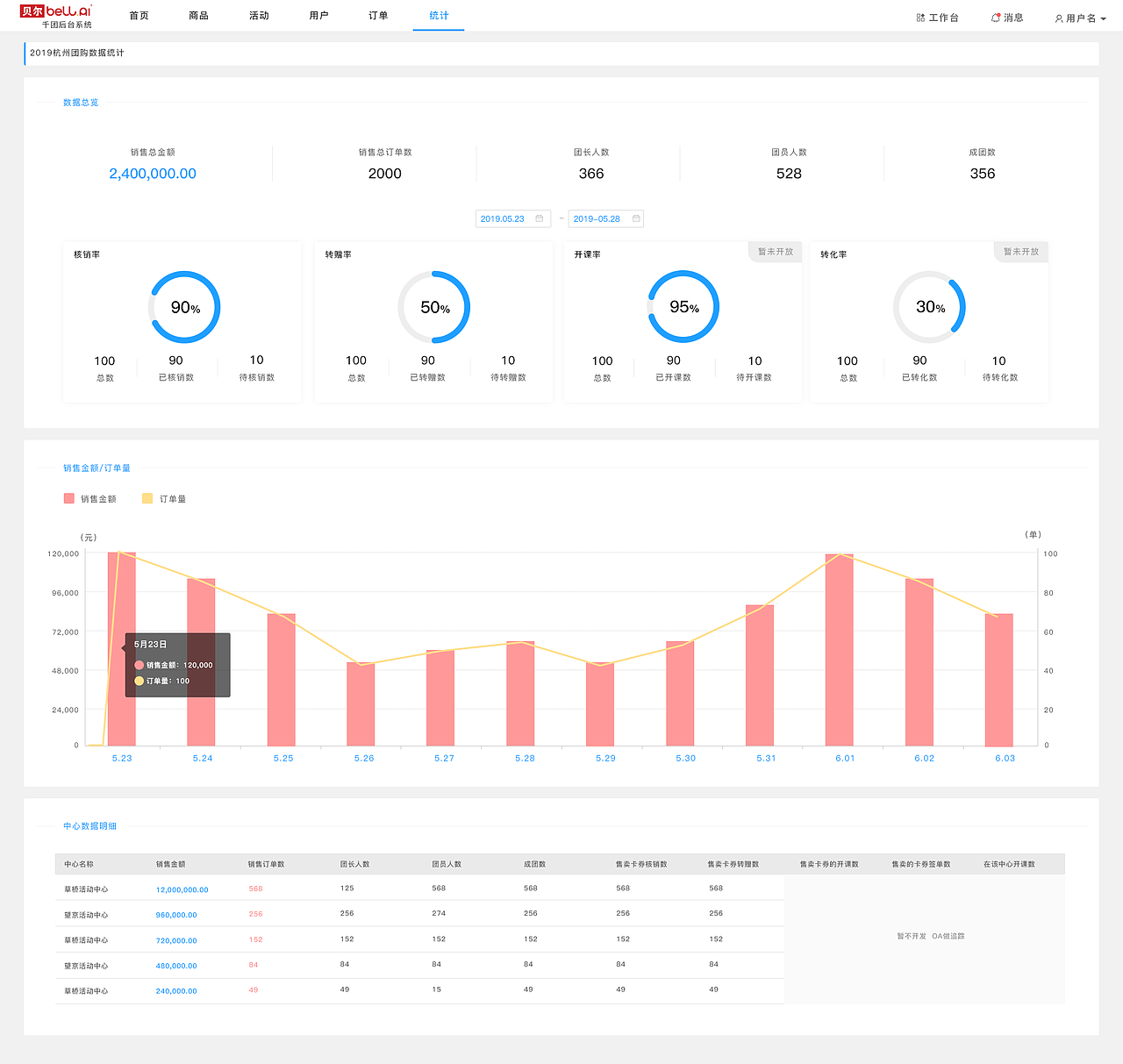
Task: Go to the 首页 tab
Action: pyautogui.click(x=139, y=16)
